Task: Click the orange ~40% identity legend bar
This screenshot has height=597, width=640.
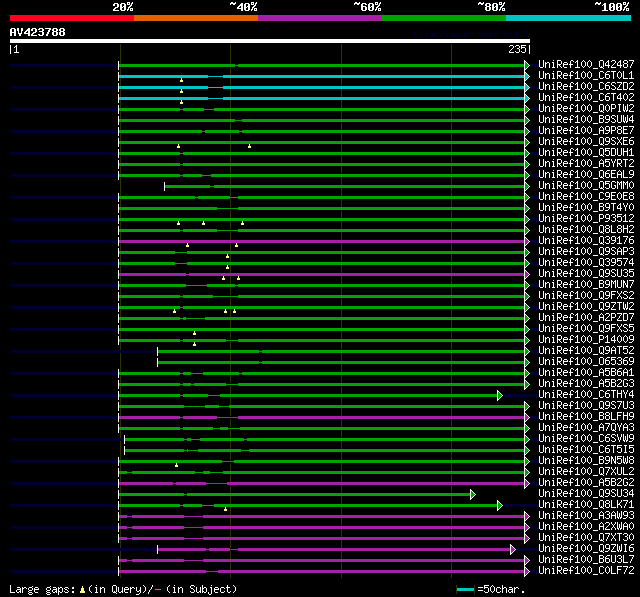Action: [x=196, y=18]
